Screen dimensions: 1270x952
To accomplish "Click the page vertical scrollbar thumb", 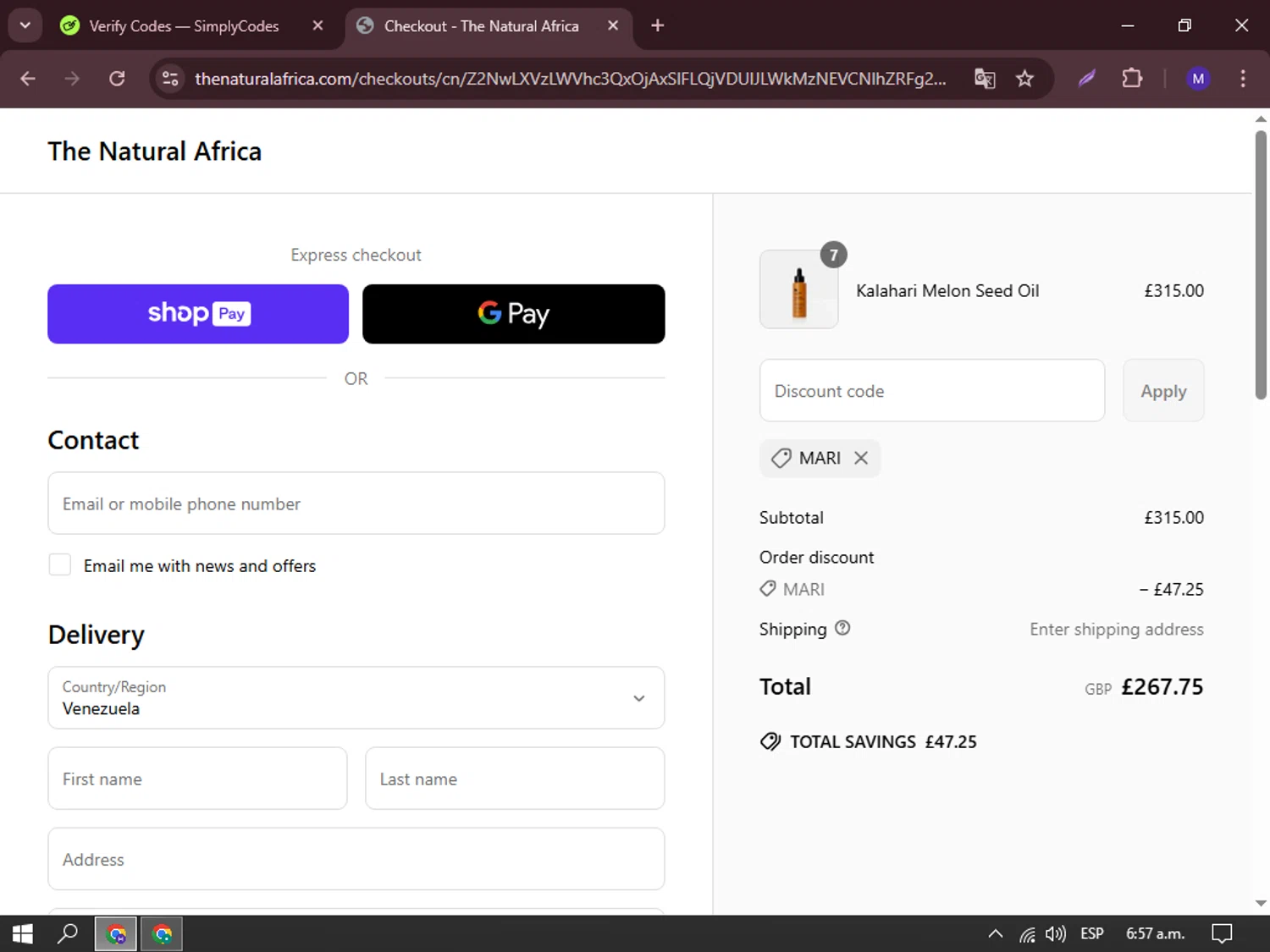I will coord(1261,265).
